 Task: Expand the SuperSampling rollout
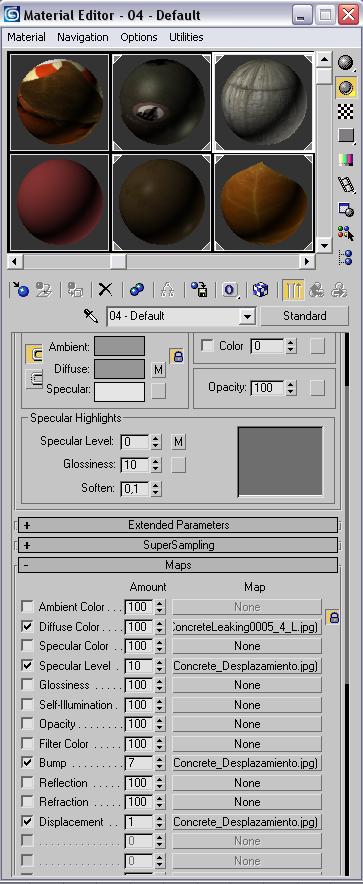click(x=178, y=545)
